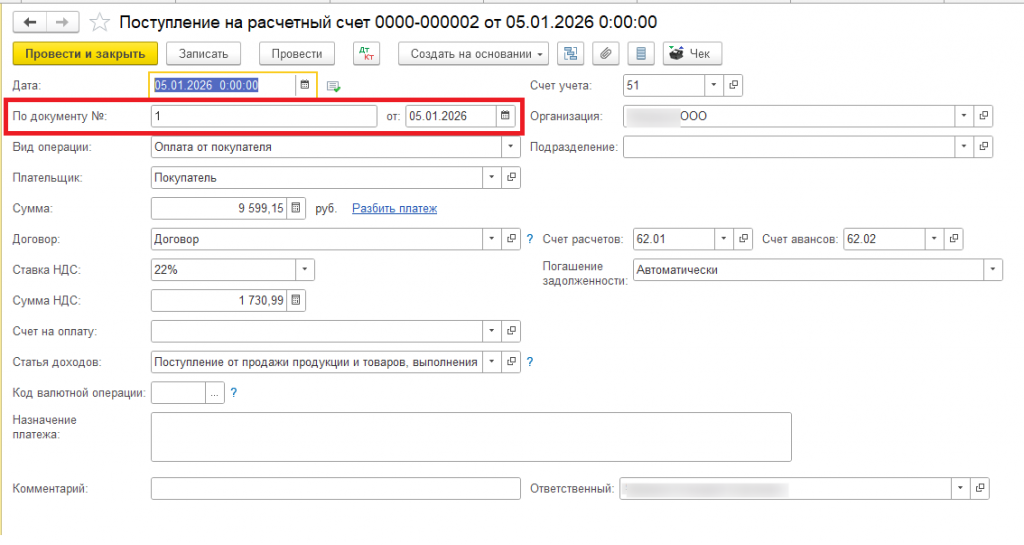Open calculator for Сумма НДС field
This screenshot has height=545, width=1024.
[x=296, y=300]
